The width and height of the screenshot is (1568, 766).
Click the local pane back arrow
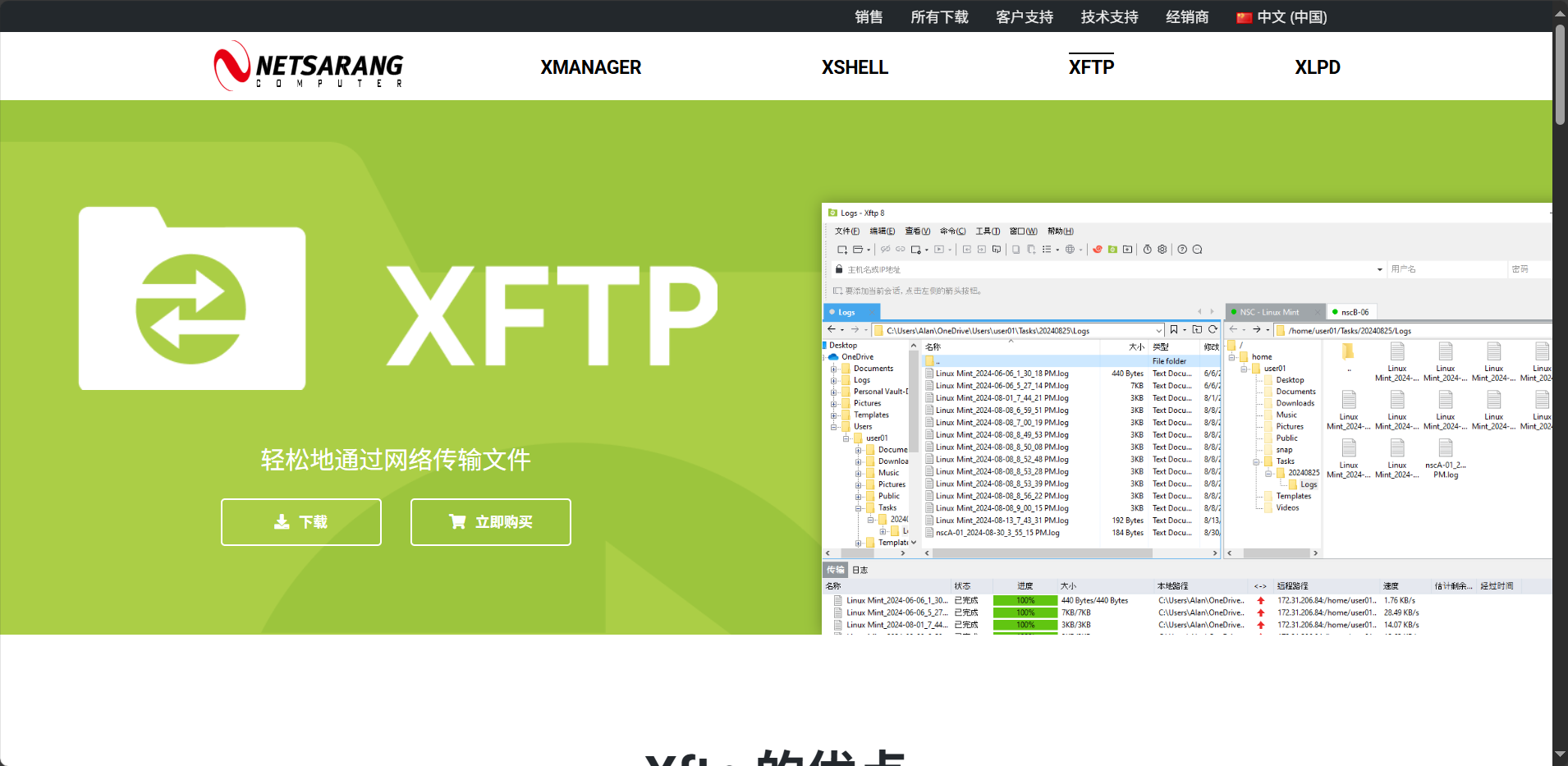(832, 330)
